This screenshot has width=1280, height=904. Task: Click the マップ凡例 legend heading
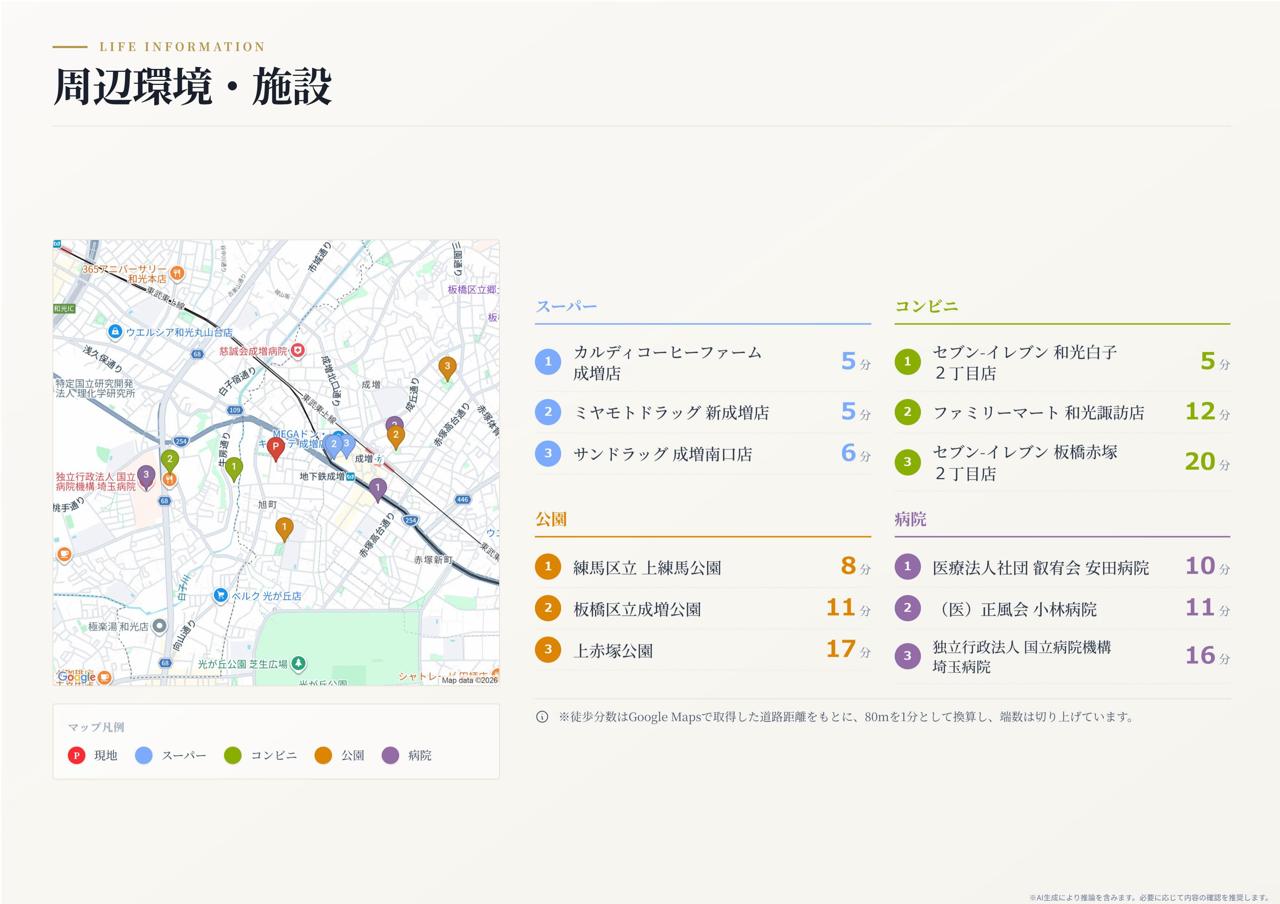pos(96,727)
